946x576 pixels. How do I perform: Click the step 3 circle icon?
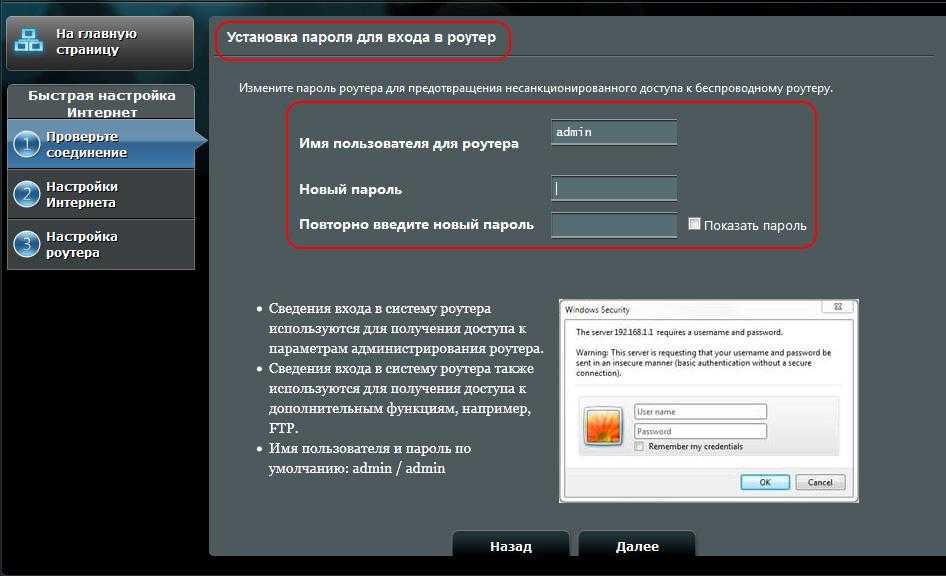[26, 245]
